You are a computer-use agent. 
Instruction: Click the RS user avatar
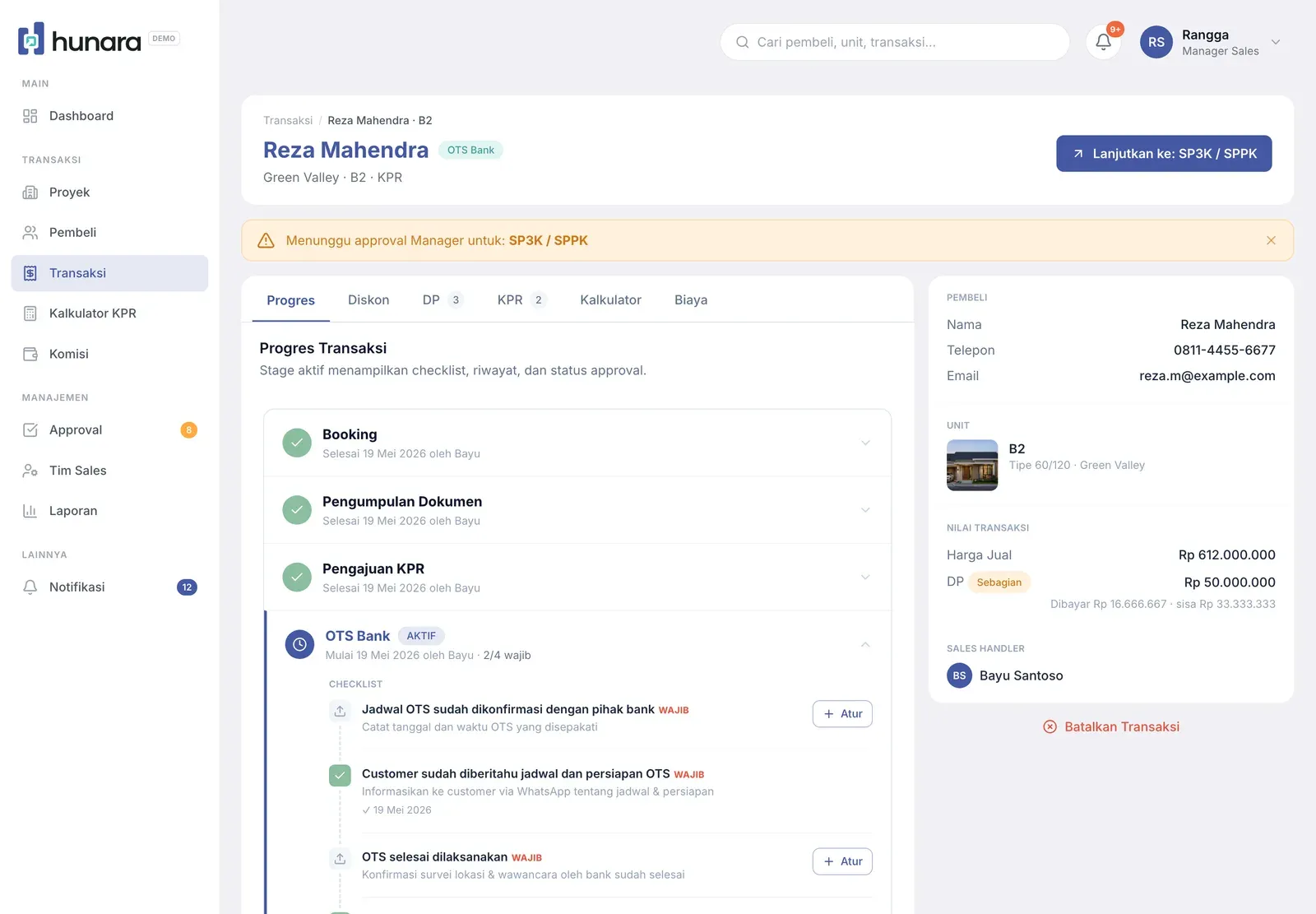(x=1156, y=42)
